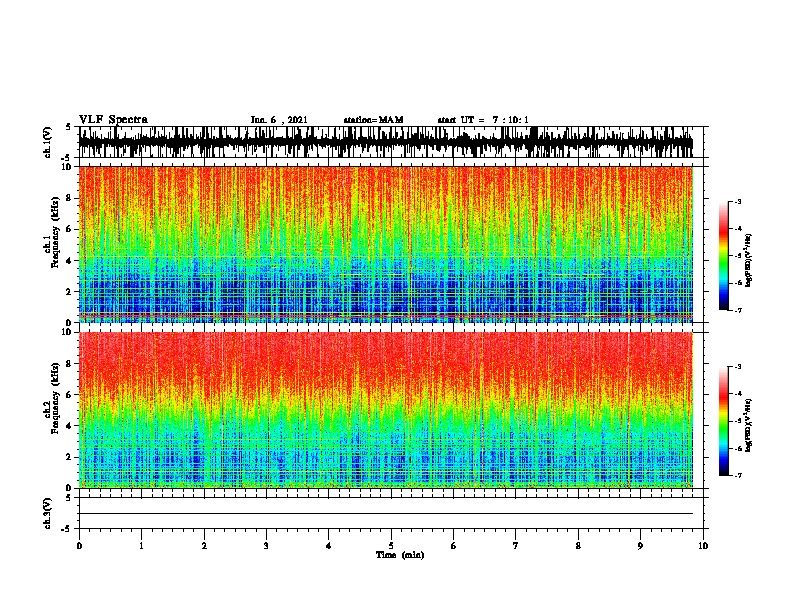
Task: Click the ch.2 color scale bar
Action: [x=723, y=421]
